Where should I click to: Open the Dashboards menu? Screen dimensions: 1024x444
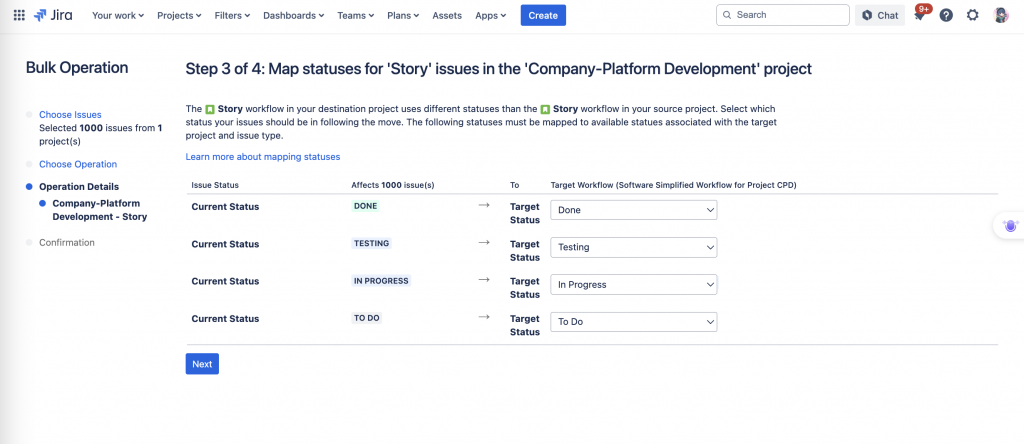(296, 15)
